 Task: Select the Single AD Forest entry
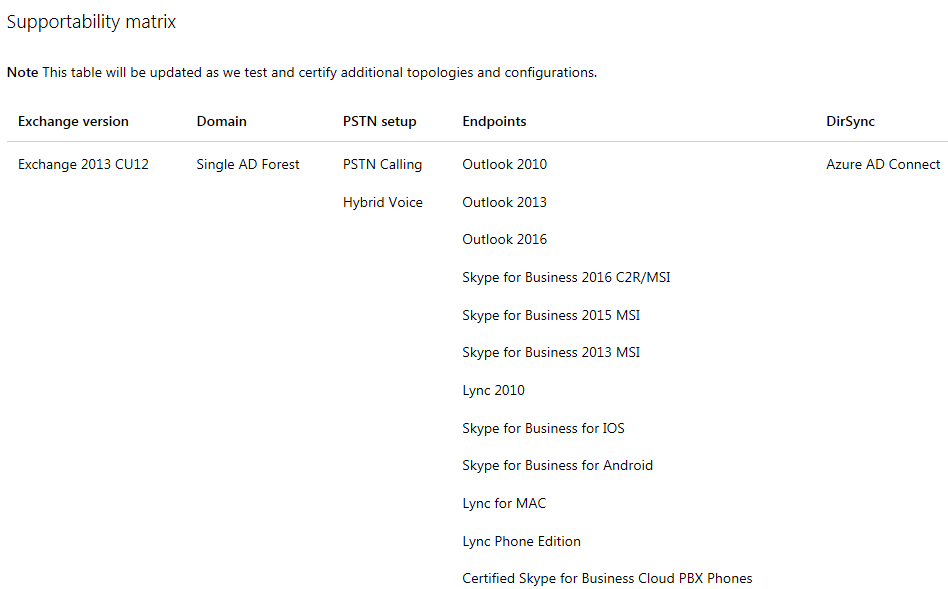[x=248, y=164]
